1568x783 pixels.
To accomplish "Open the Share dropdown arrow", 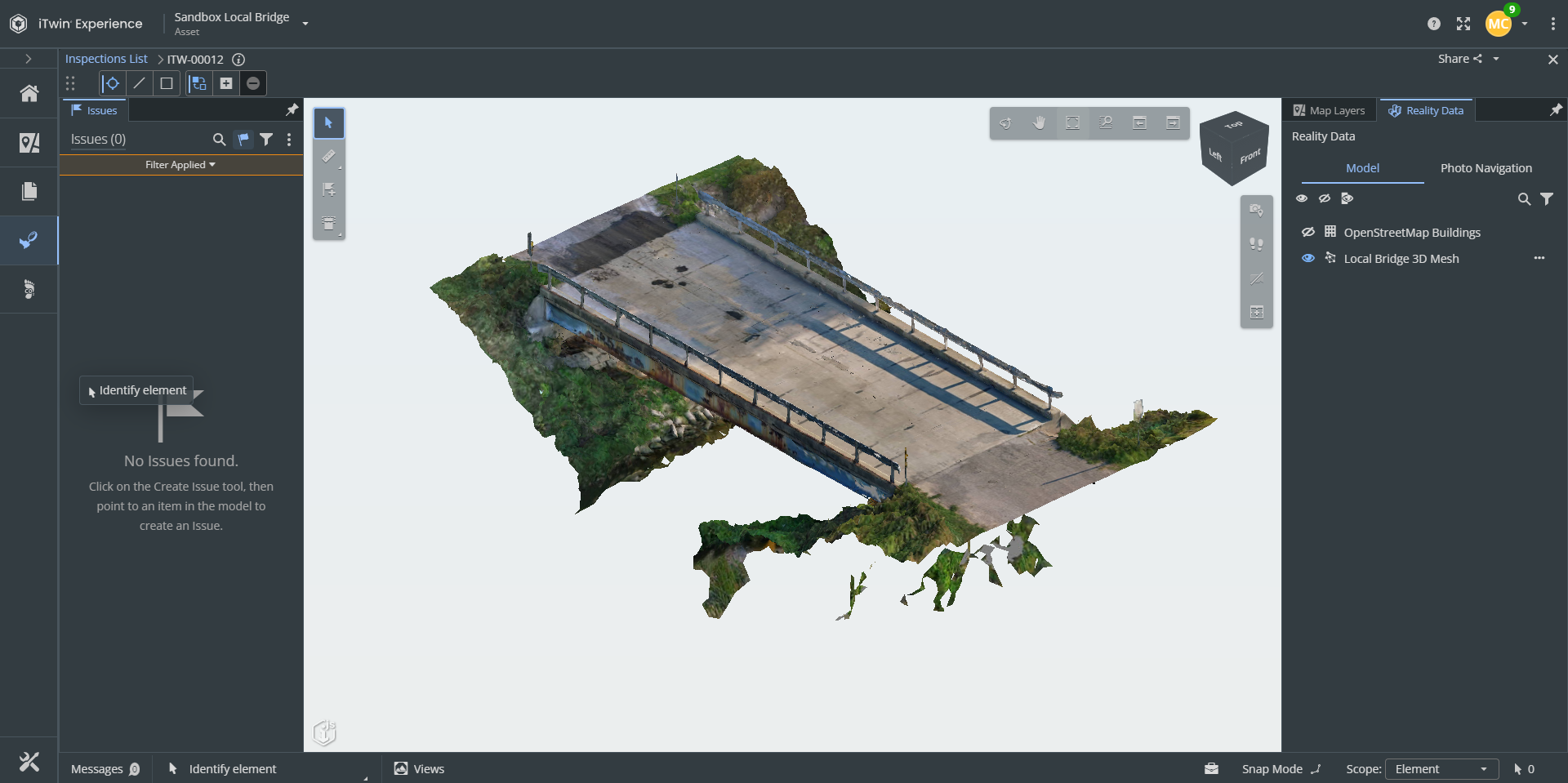I will coord(1496,60).
